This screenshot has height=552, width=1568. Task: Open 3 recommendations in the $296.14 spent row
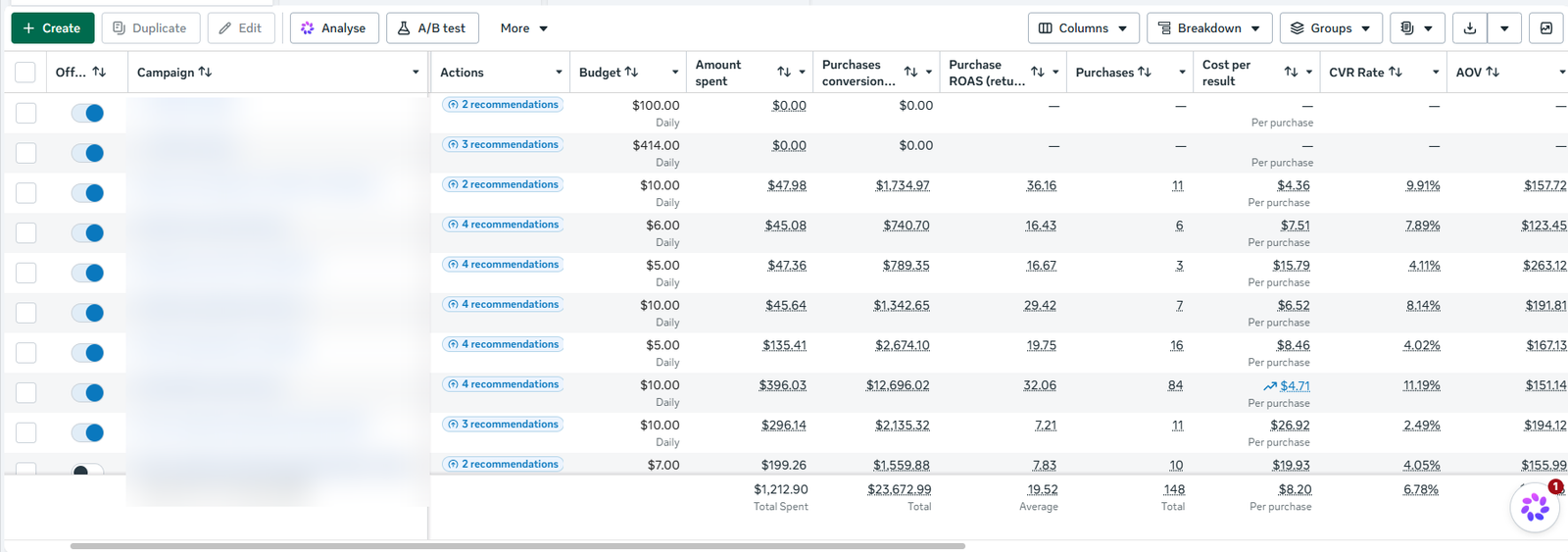point(503,425)
